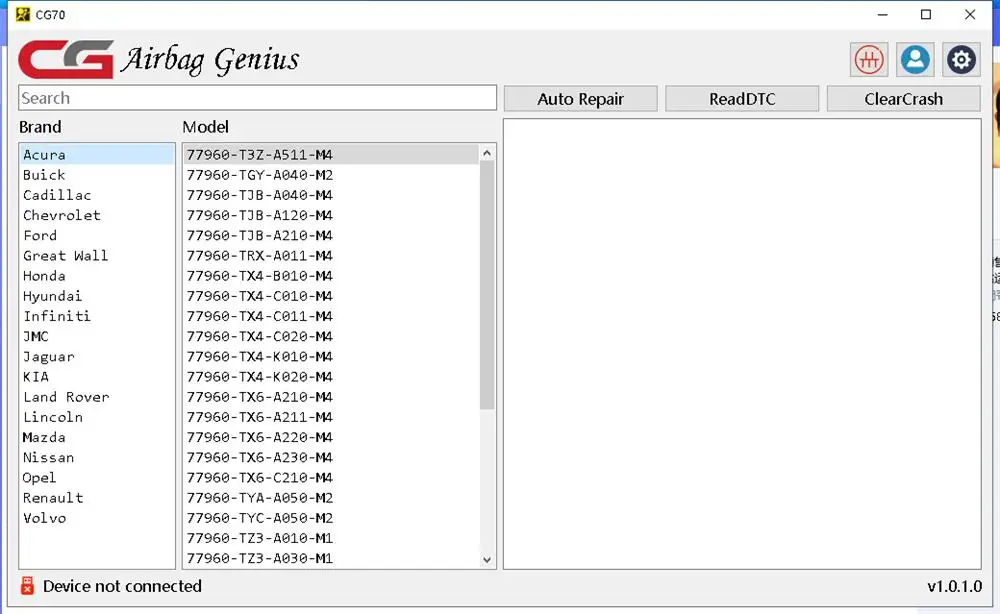Focus the Search input field
Viewport: 1000px width, 614px height.
[x=258, y=98]
